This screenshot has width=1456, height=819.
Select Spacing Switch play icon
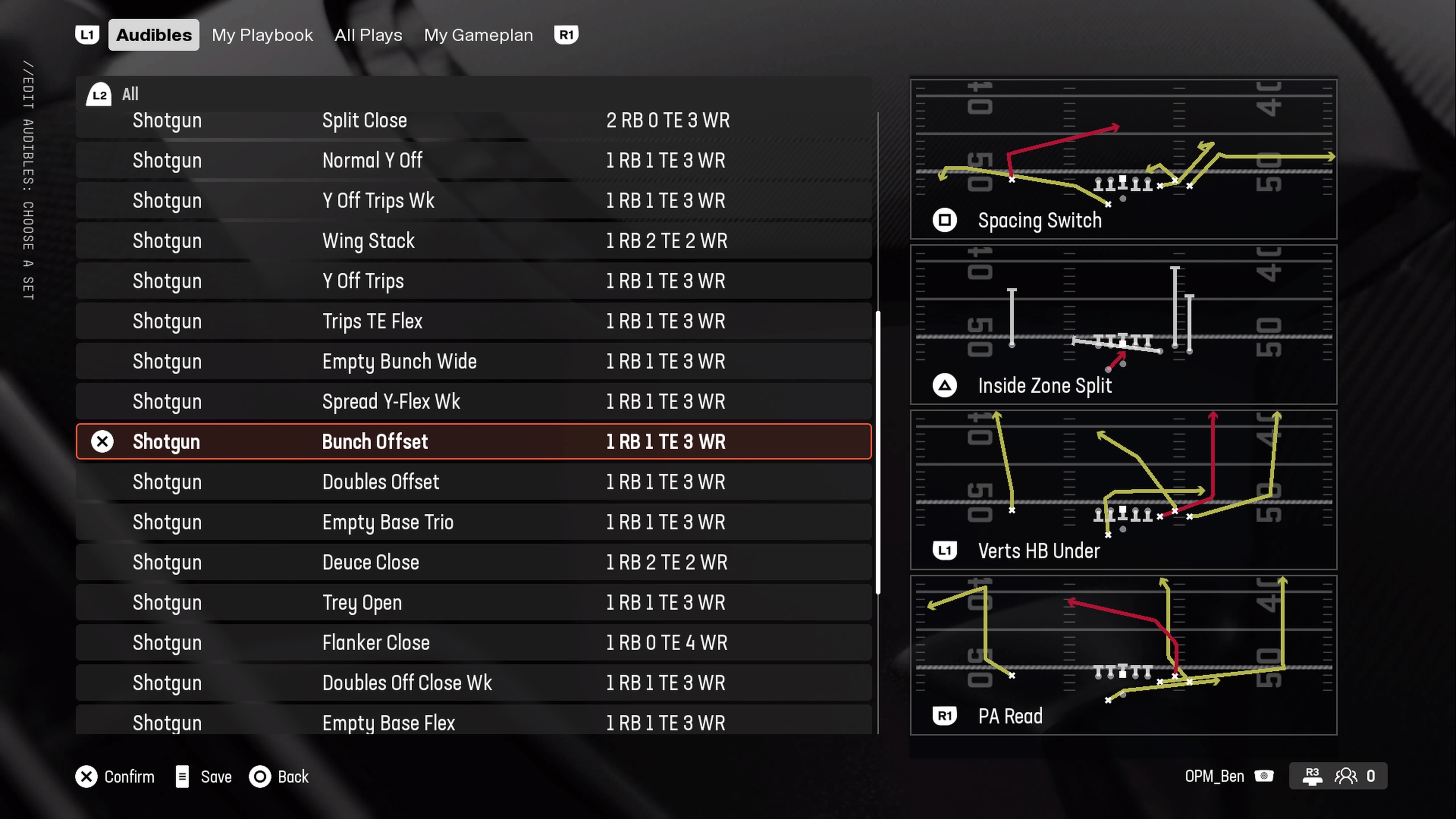(944, 219)
